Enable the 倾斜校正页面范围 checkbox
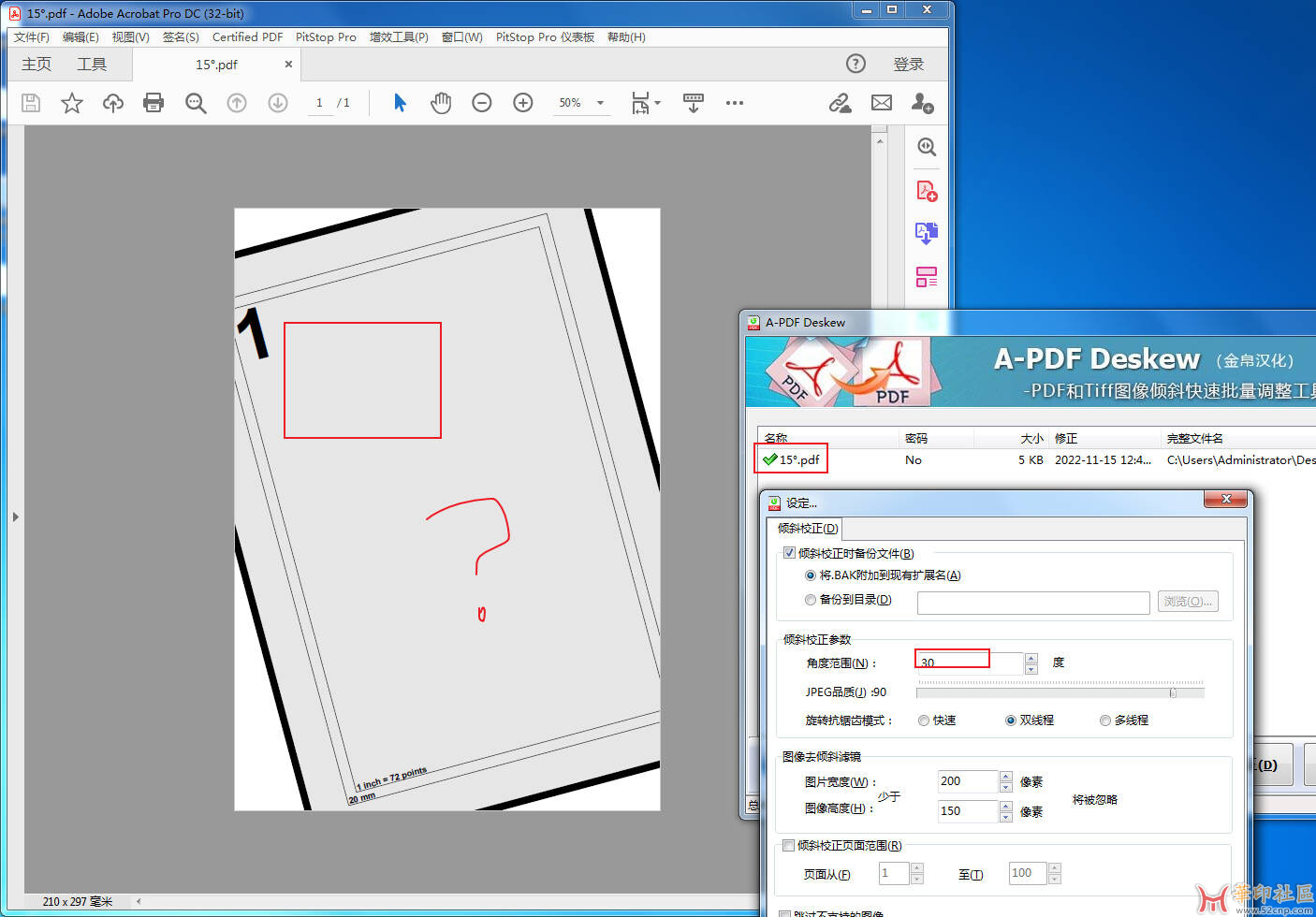1316x917 pixels. coord(788,845)
